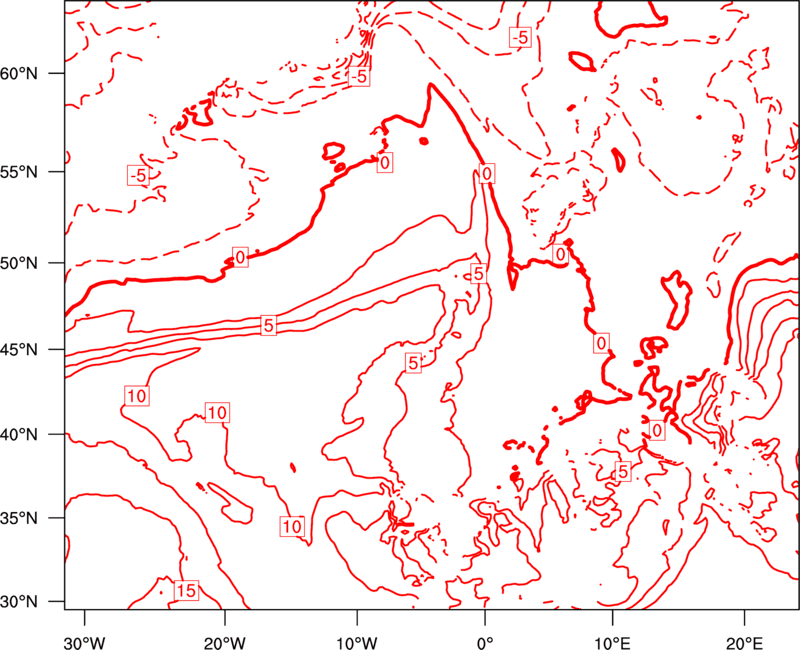Click the -5 contour label nearest 55°N axis
The width and height of the screenshot is (800, 650).
click(x=138, y=176)
